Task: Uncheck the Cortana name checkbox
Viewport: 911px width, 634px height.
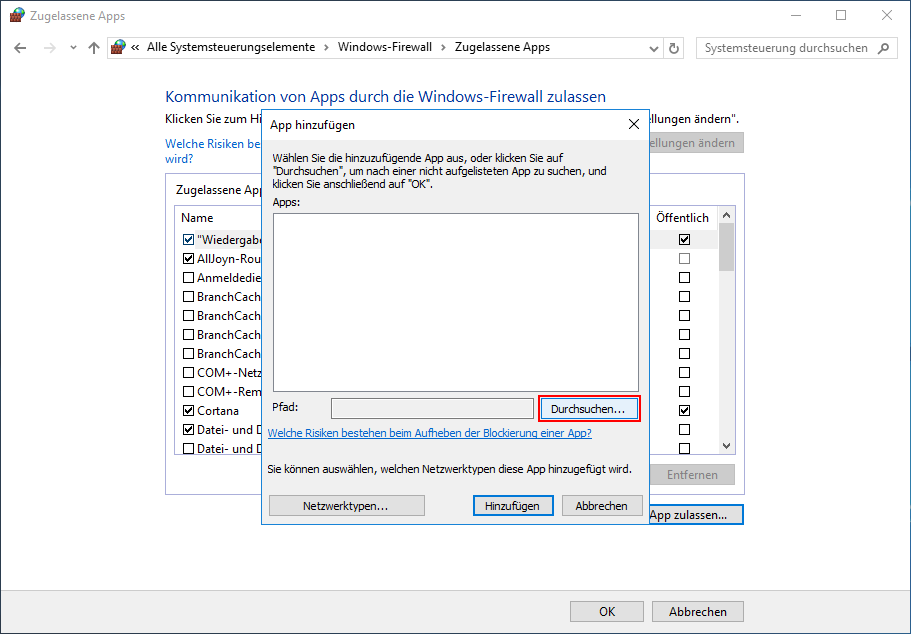Action: 188,411
